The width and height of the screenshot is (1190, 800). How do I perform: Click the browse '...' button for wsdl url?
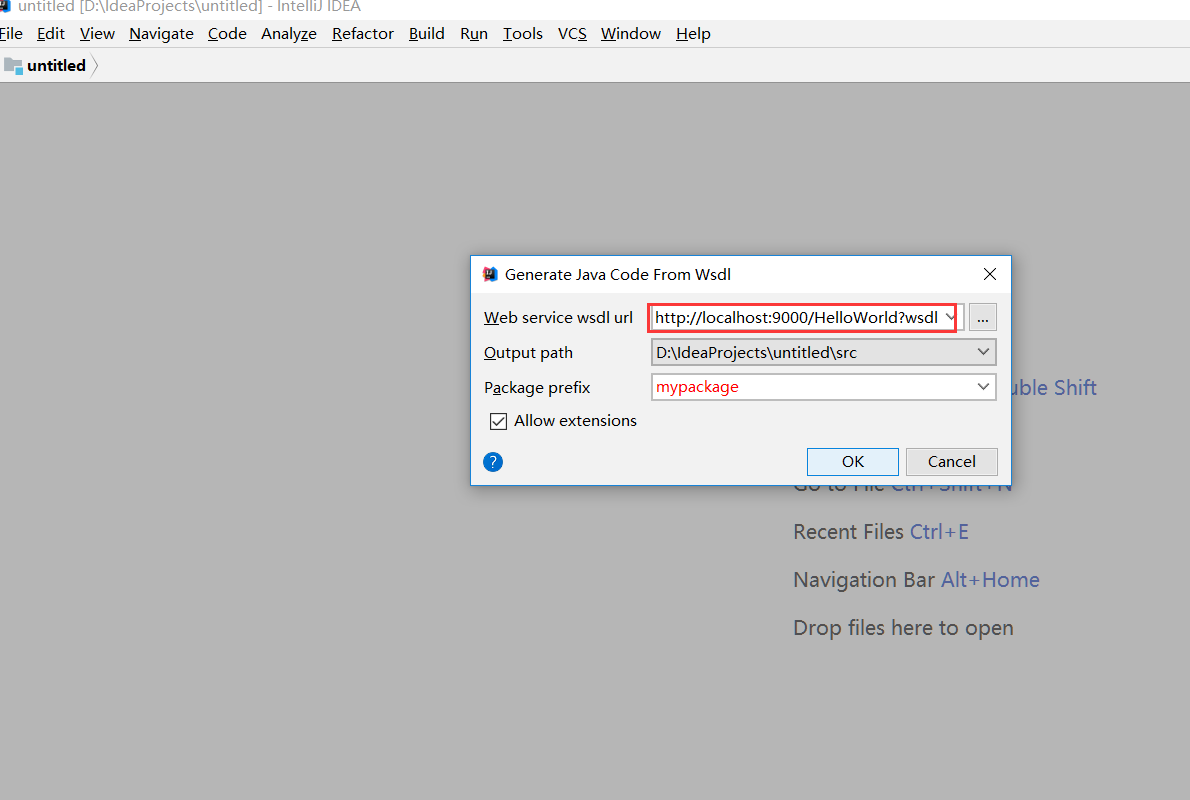982,318
